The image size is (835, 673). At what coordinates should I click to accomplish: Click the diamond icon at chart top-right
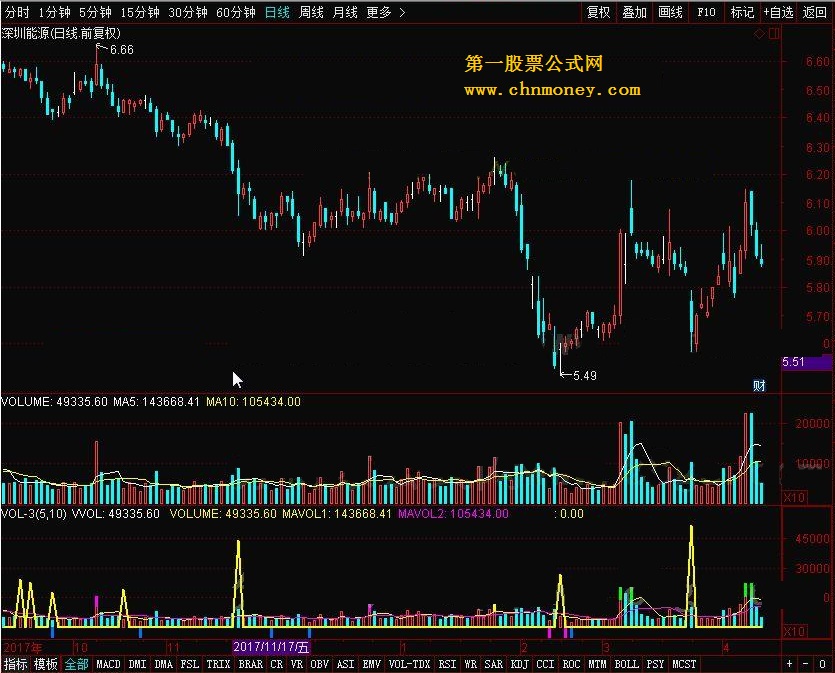point(759,34)
